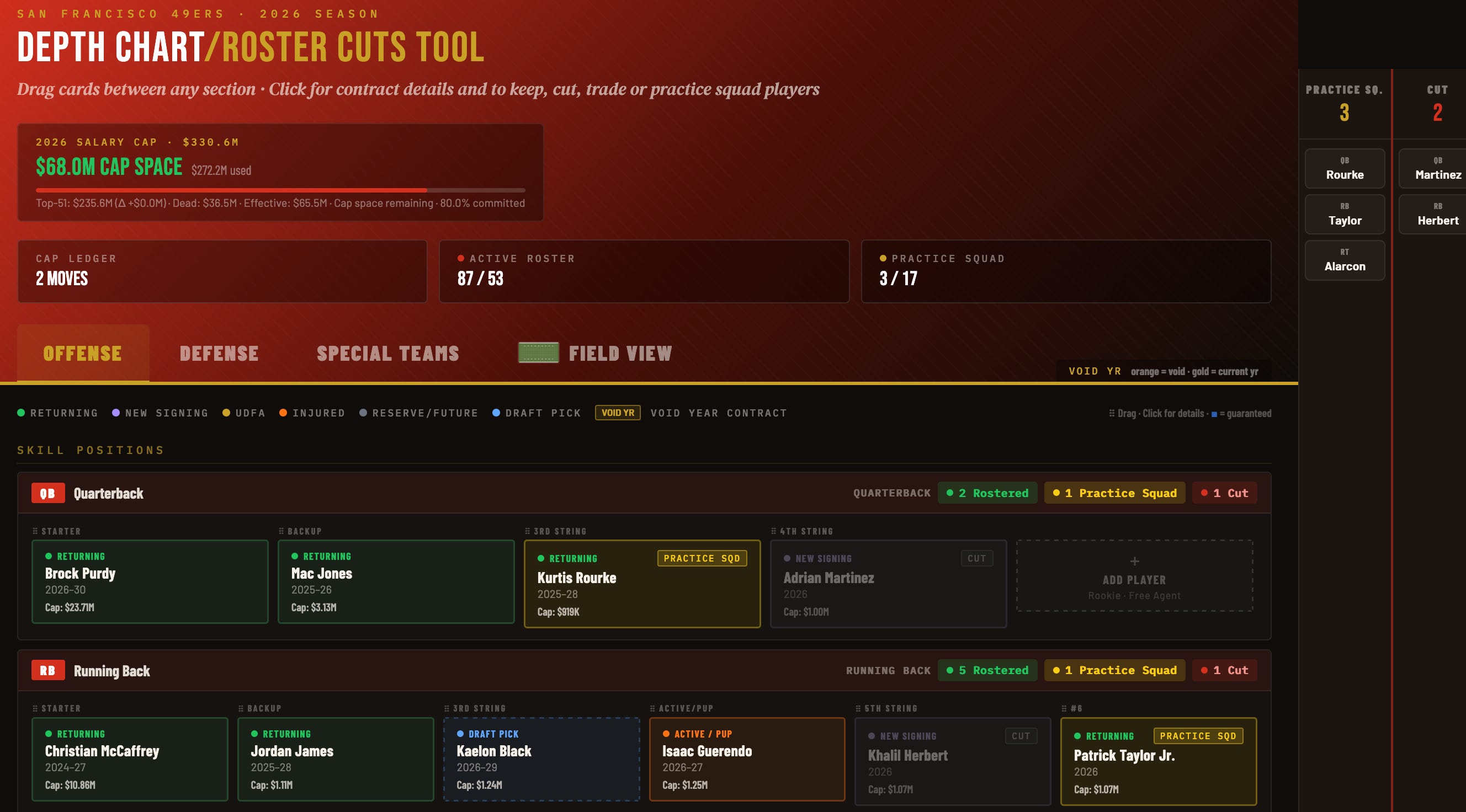Open Mac Jones player card
Screen dimensions: 1466x812
(x=396, y=581)
